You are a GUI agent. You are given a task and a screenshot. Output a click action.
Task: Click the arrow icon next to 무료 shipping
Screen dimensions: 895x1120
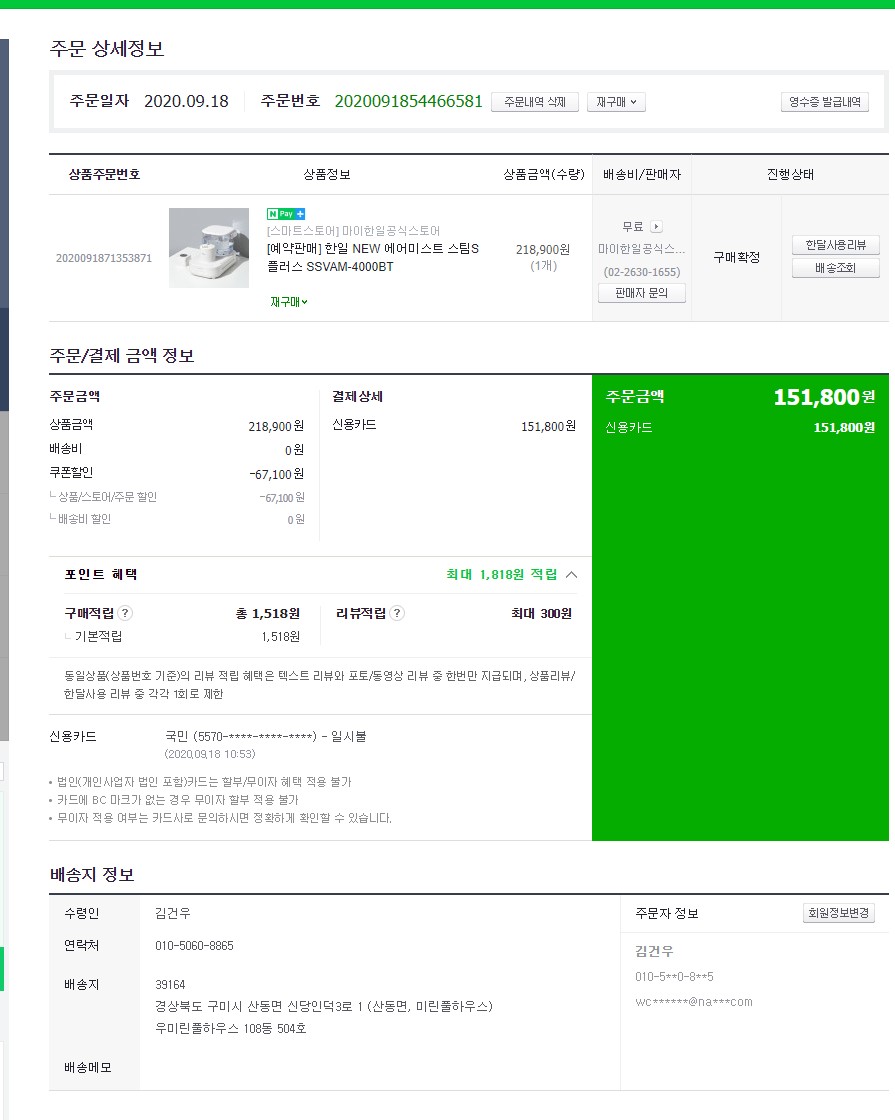656,226
